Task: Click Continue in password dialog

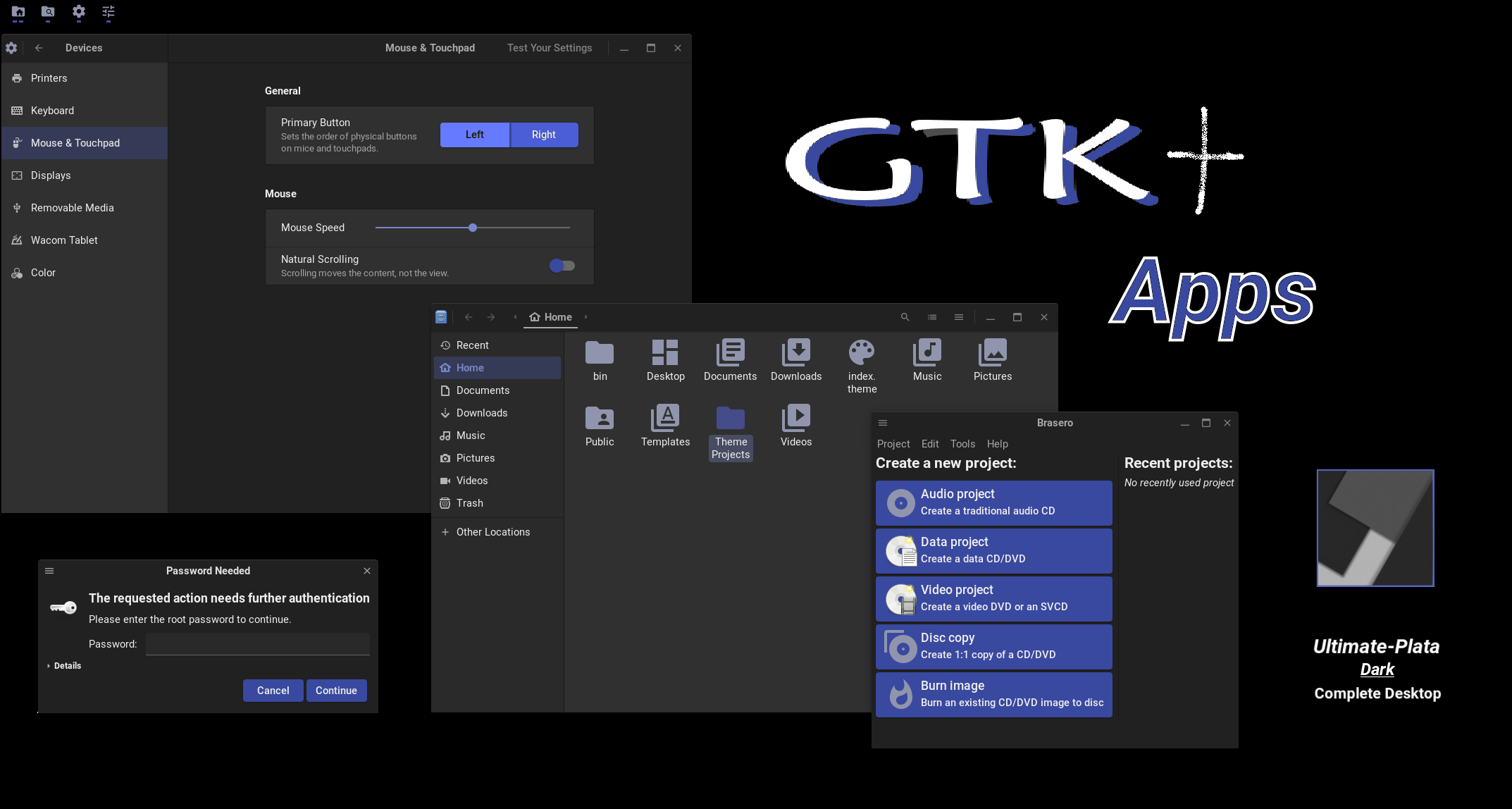Action: pyautogui.click(x=336, y=691)
